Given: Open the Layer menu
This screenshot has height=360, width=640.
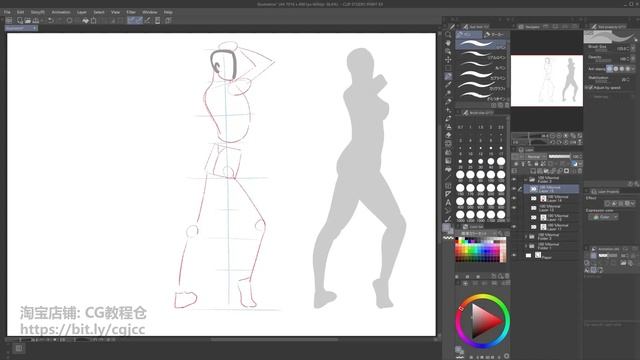Looking at the screenshot, I should coord(82,12).
